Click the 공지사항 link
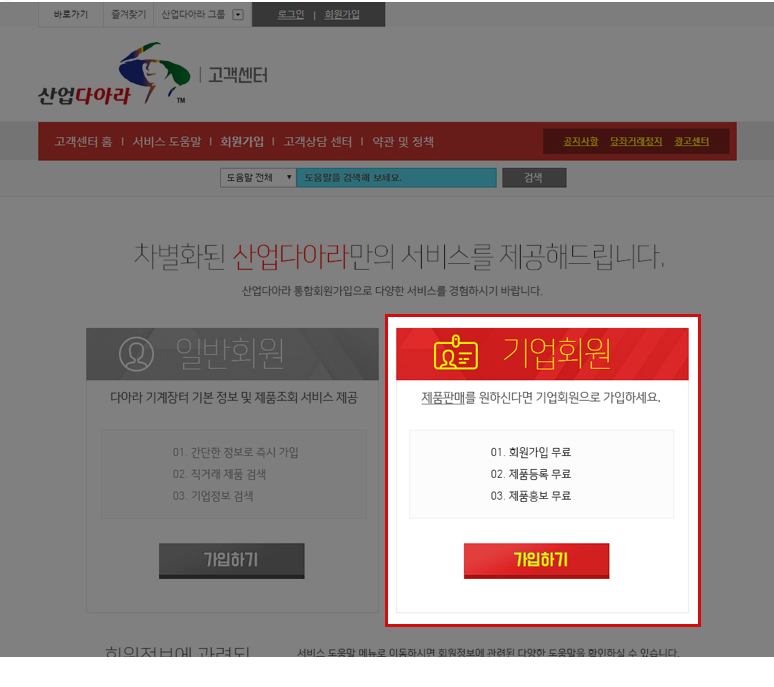Viewport: 774px width, 687px height. [x=581, y=142]
